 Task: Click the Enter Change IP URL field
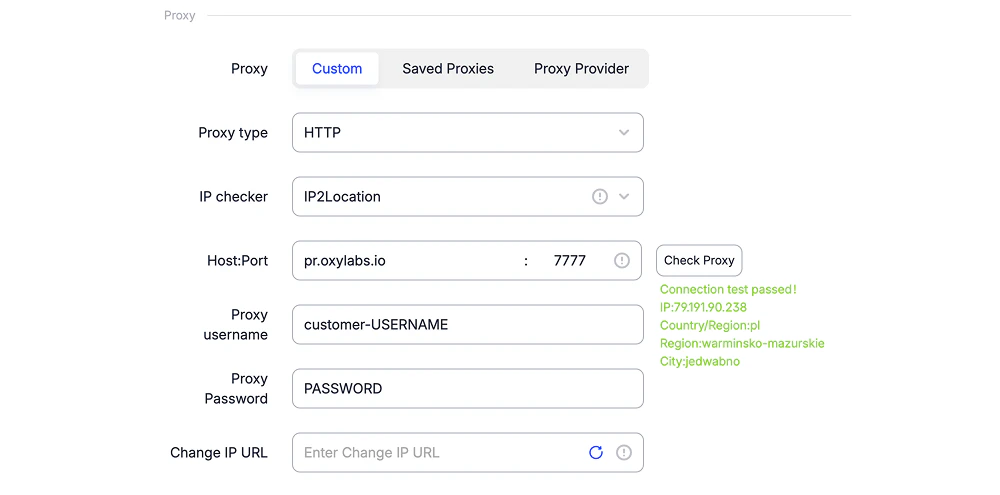click(x=440, y=452)
